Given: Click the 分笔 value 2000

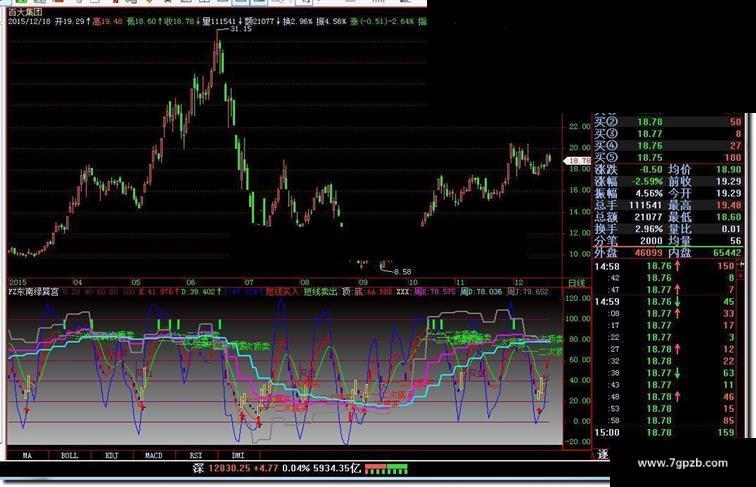Looking at the screenshot, I should pyautogui.click(x=651, y=241).
